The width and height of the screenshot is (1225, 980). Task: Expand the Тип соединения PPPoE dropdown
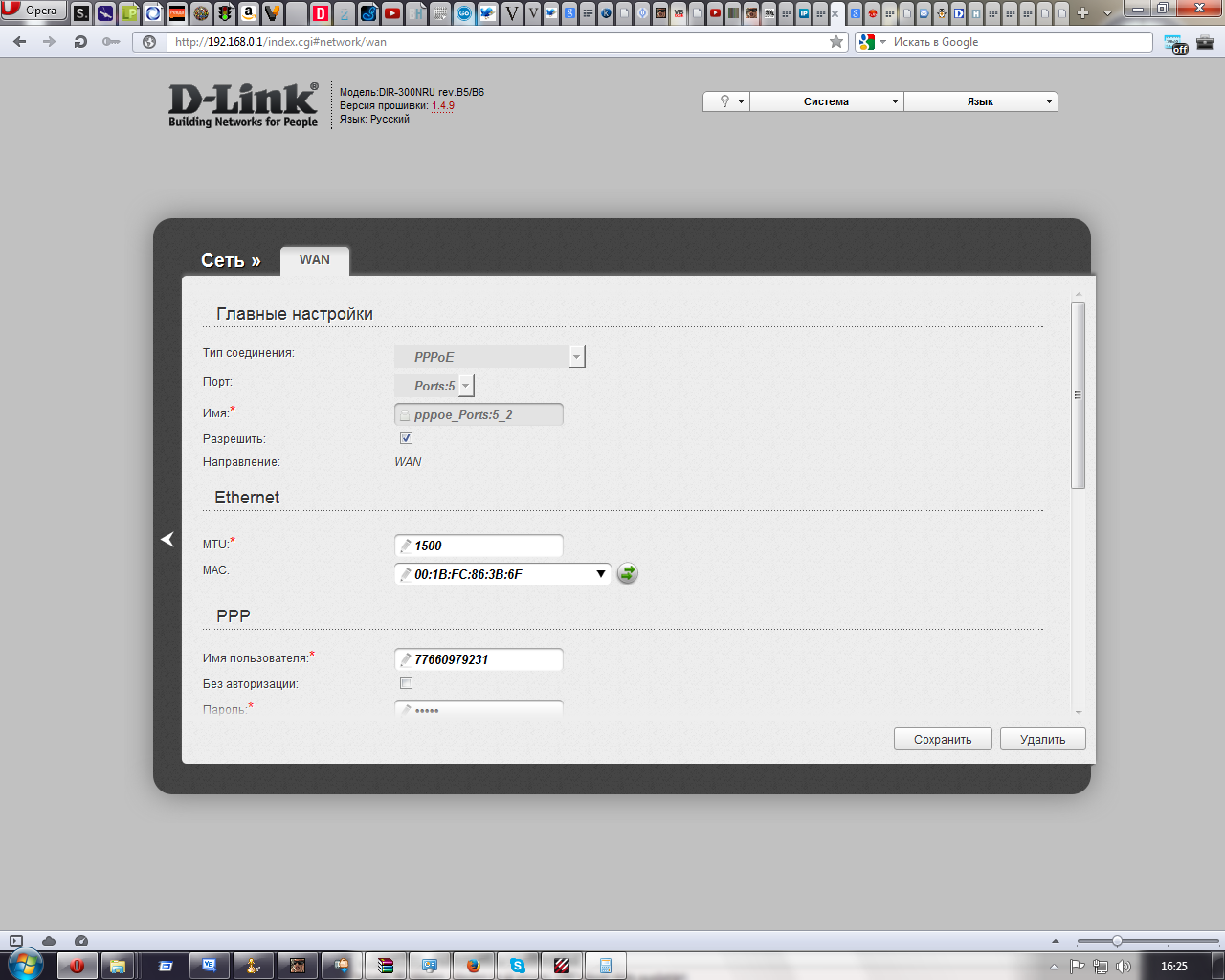(576, 357)
